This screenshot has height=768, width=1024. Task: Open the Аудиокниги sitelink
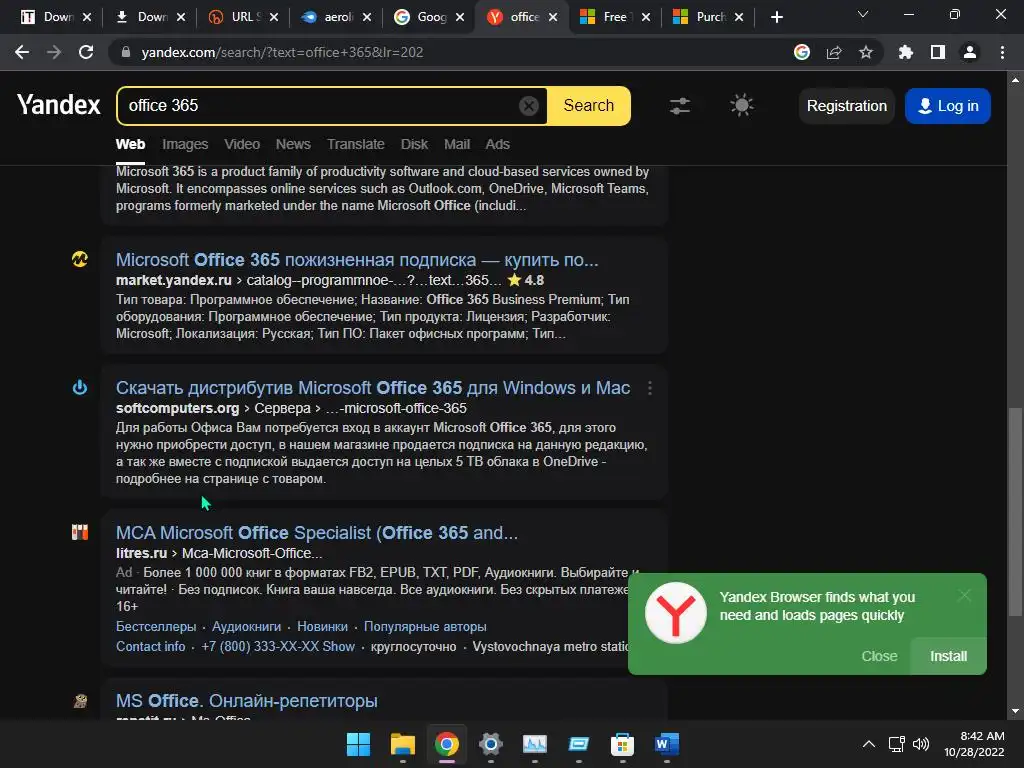(x=246, y=626)
